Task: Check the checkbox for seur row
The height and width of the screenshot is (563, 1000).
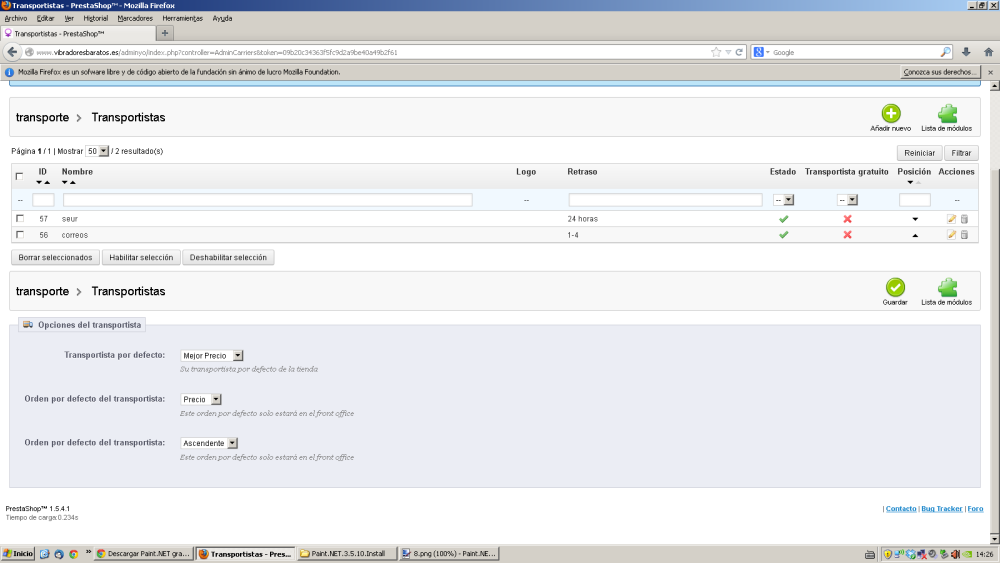Action: [x=20, y=218]
